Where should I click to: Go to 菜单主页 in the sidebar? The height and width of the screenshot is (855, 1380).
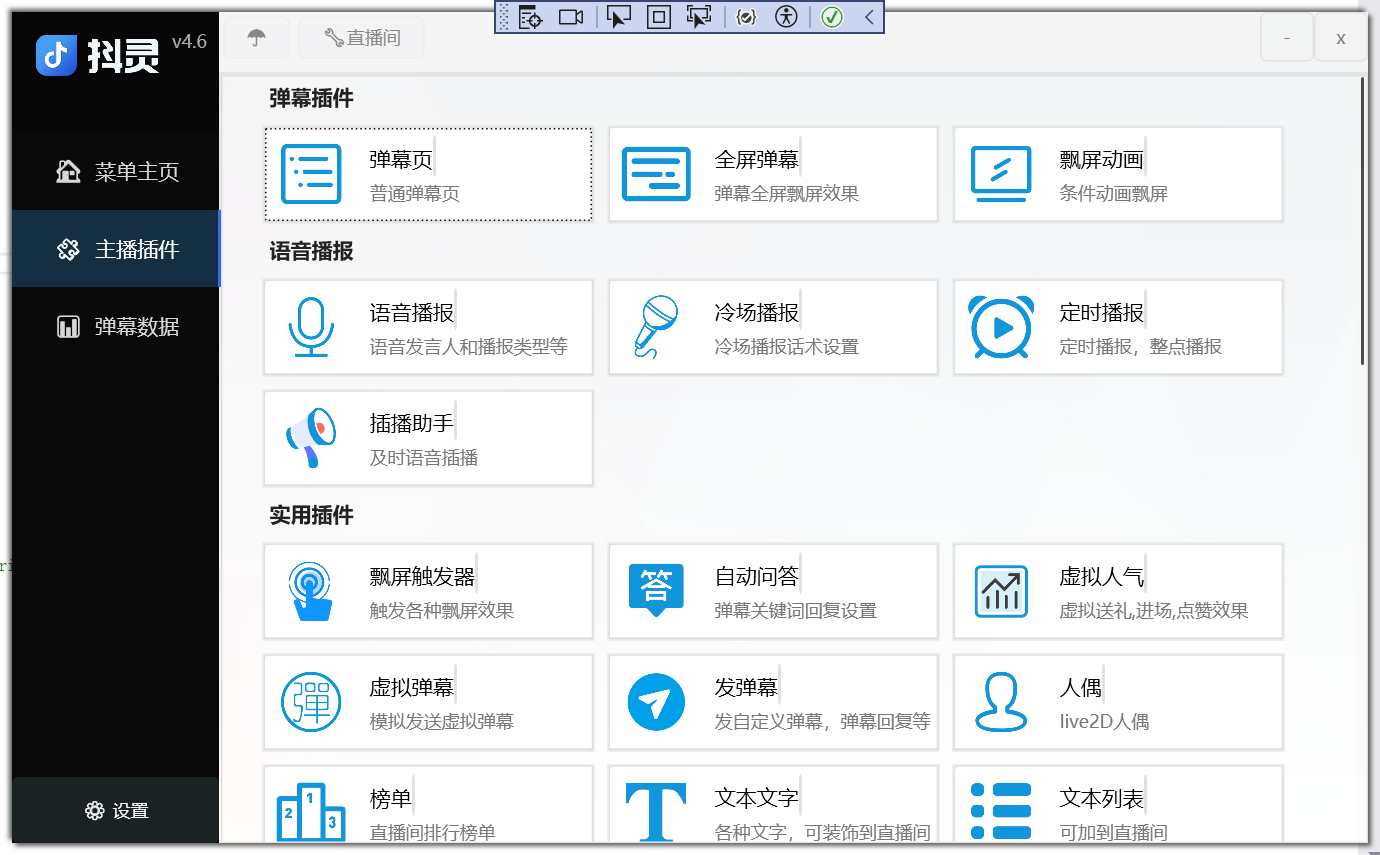click(x=116, y=172)
